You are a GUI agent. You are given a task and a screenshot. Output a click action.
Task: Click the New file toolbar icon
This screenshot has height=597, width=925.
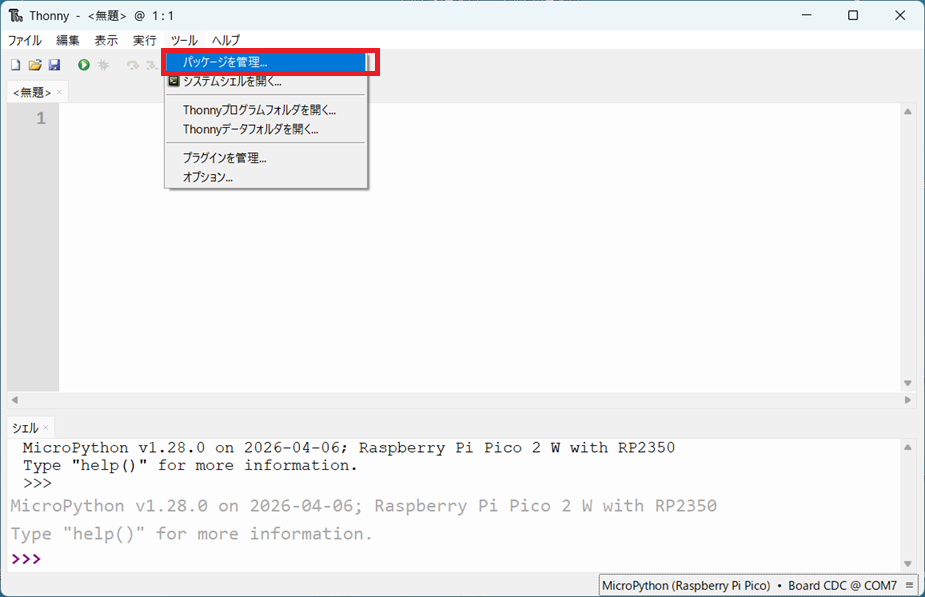click(16, 65)
